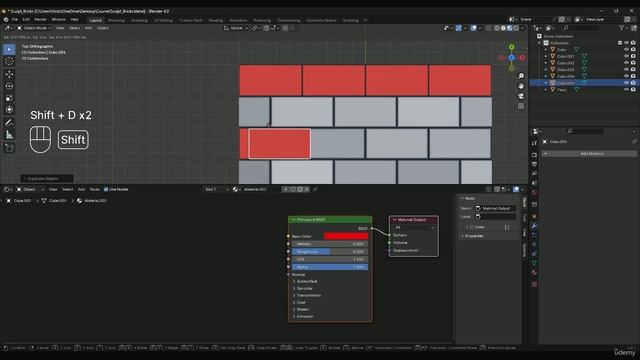
Task: Select the Select Box tool
Action: [9, 50]
